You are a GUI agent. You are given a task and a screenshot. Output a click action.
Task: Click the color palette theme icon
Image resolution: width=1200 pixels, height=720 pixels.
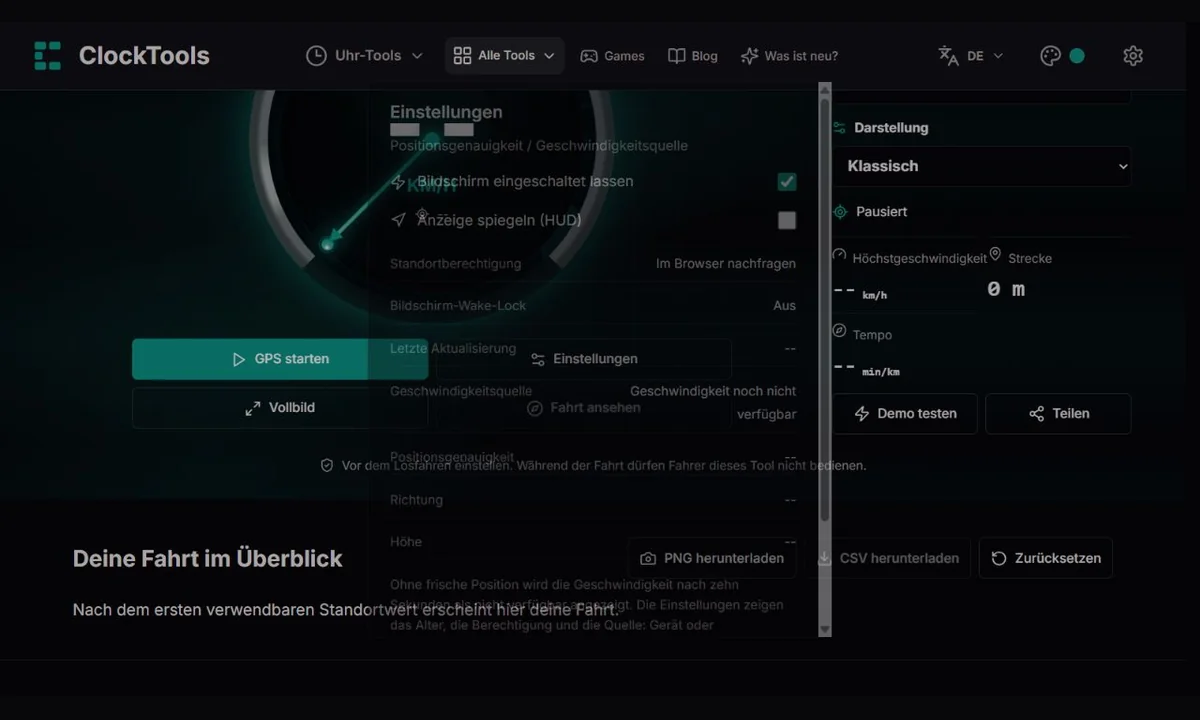point(1050,56)
